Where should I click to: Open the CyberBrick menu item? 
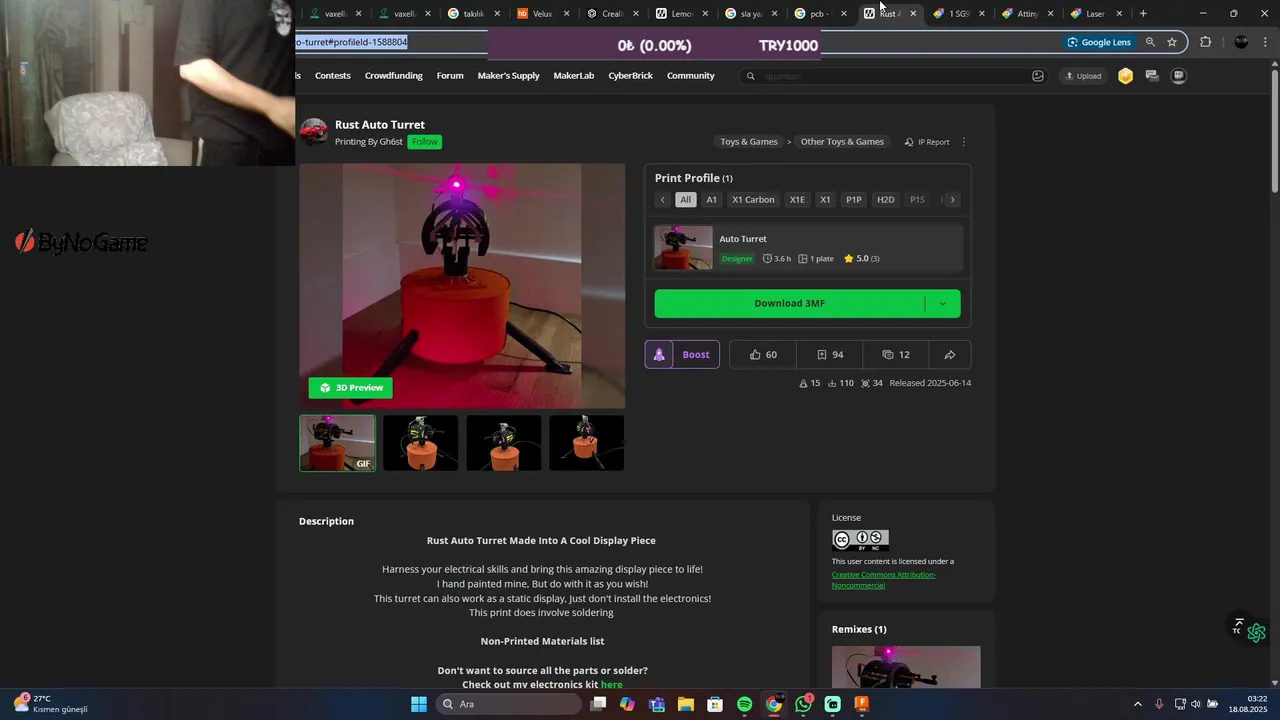coord(630,76)
